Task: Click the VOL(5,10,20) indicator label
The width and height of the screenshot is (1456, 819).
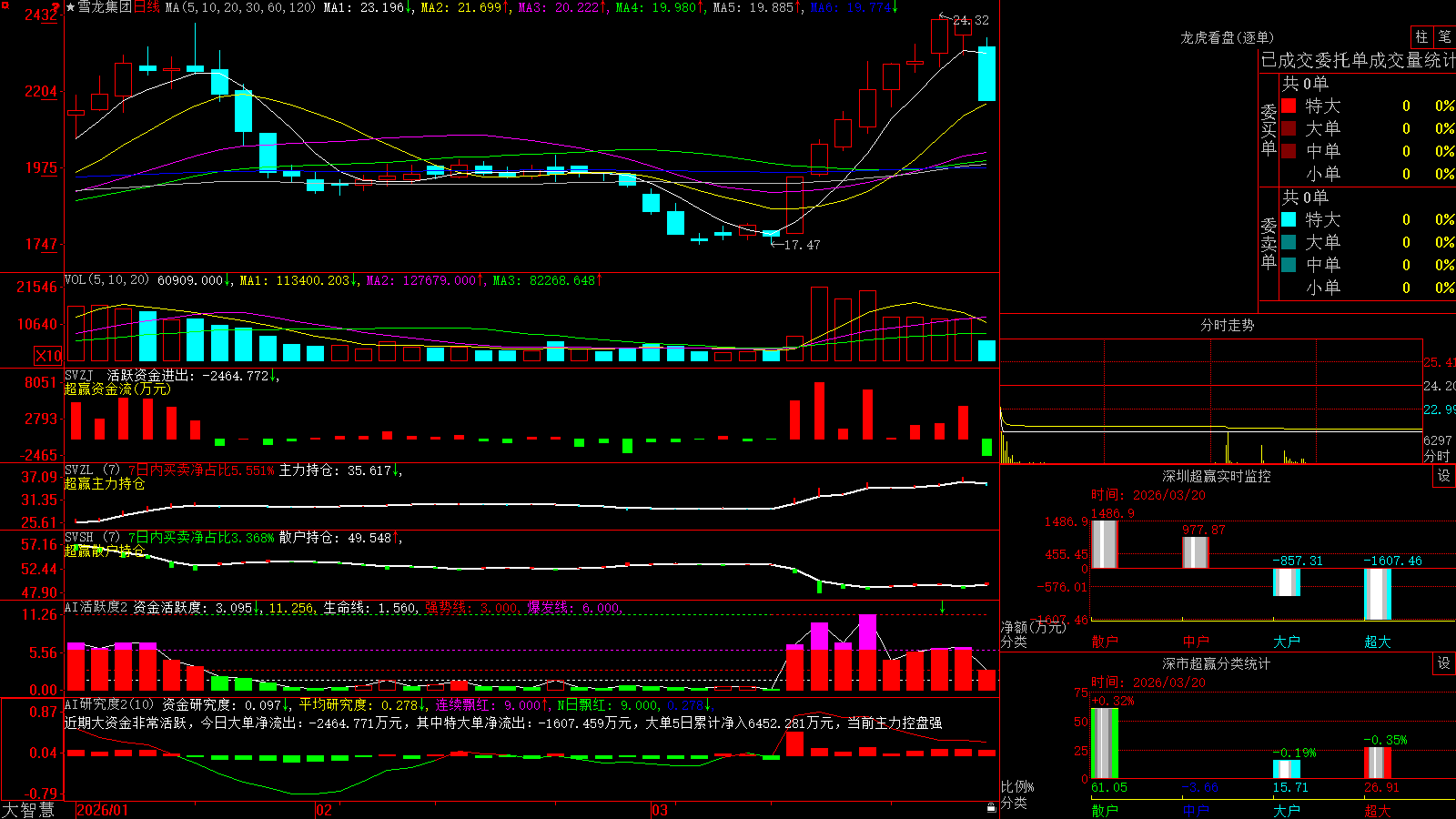Action: [x=107, y=280]
